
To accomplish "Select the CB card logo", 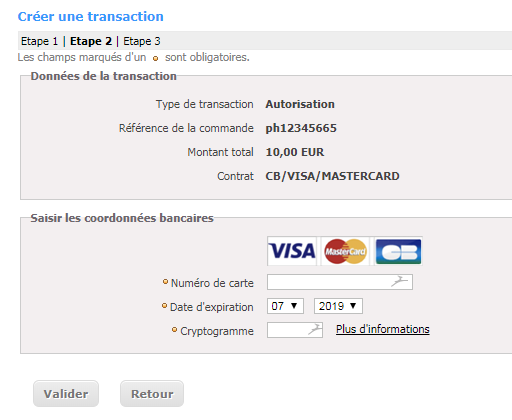I will 398,251.
